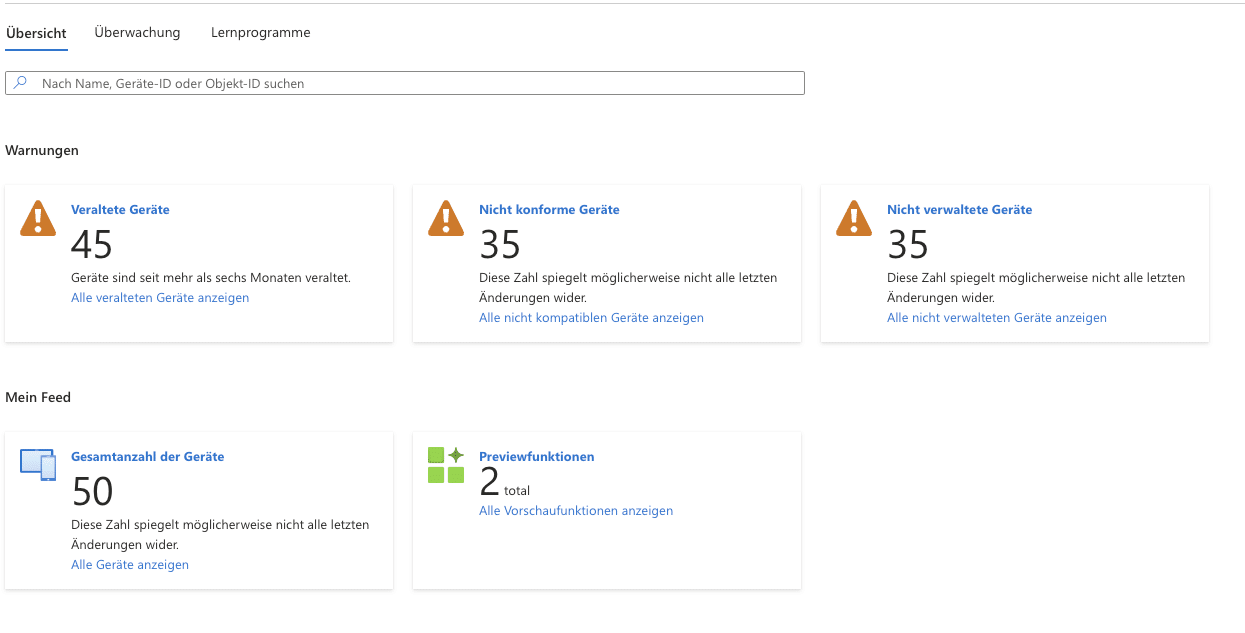The width and height of the screenshot is (1245, 633).
Task: Click warning icon on Nicht verwaltete Geräte card
Action: (854, 218)
